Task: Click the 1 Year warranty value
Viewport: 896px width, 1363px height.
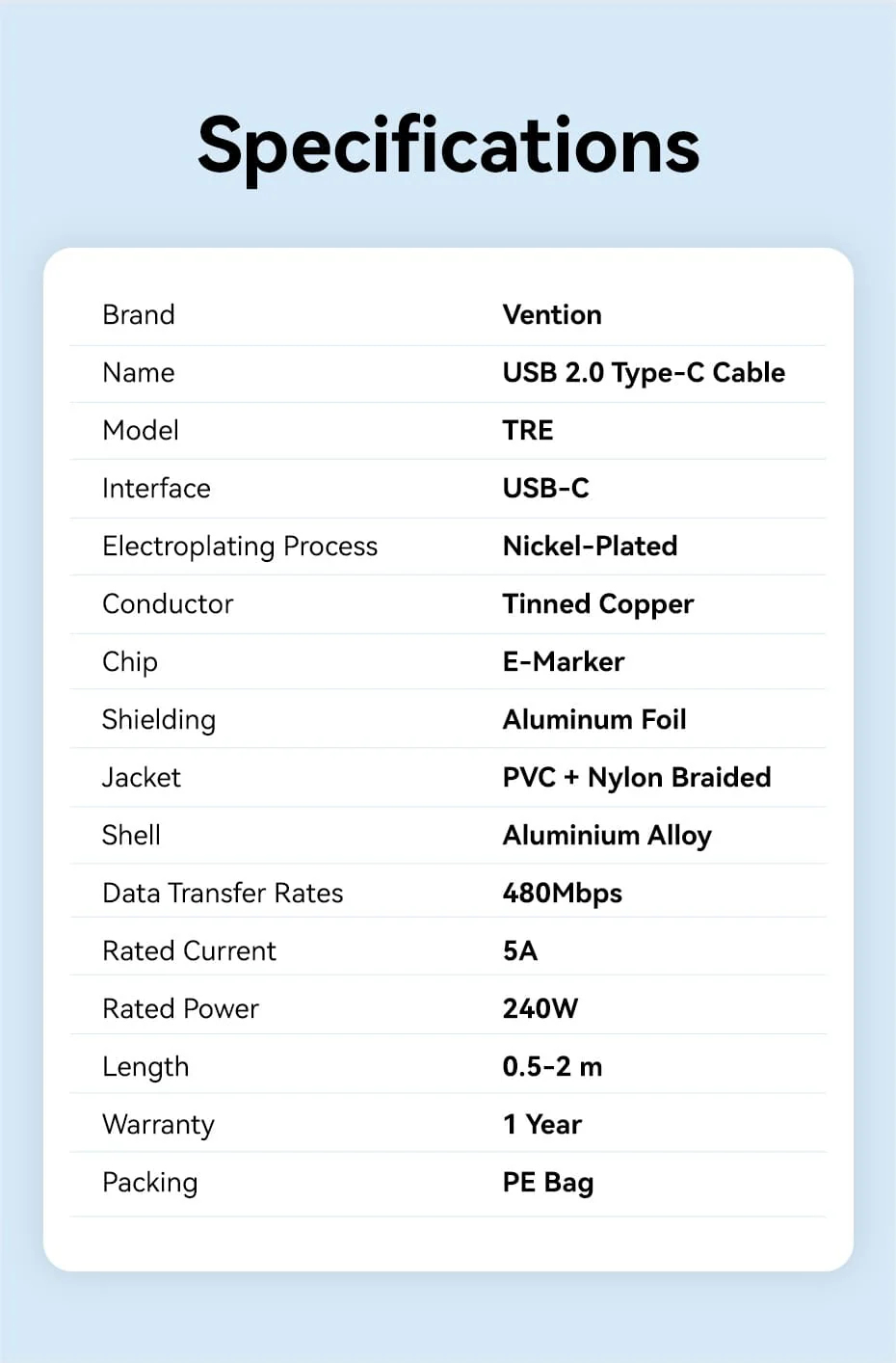Action: (x=542, y=1125)
